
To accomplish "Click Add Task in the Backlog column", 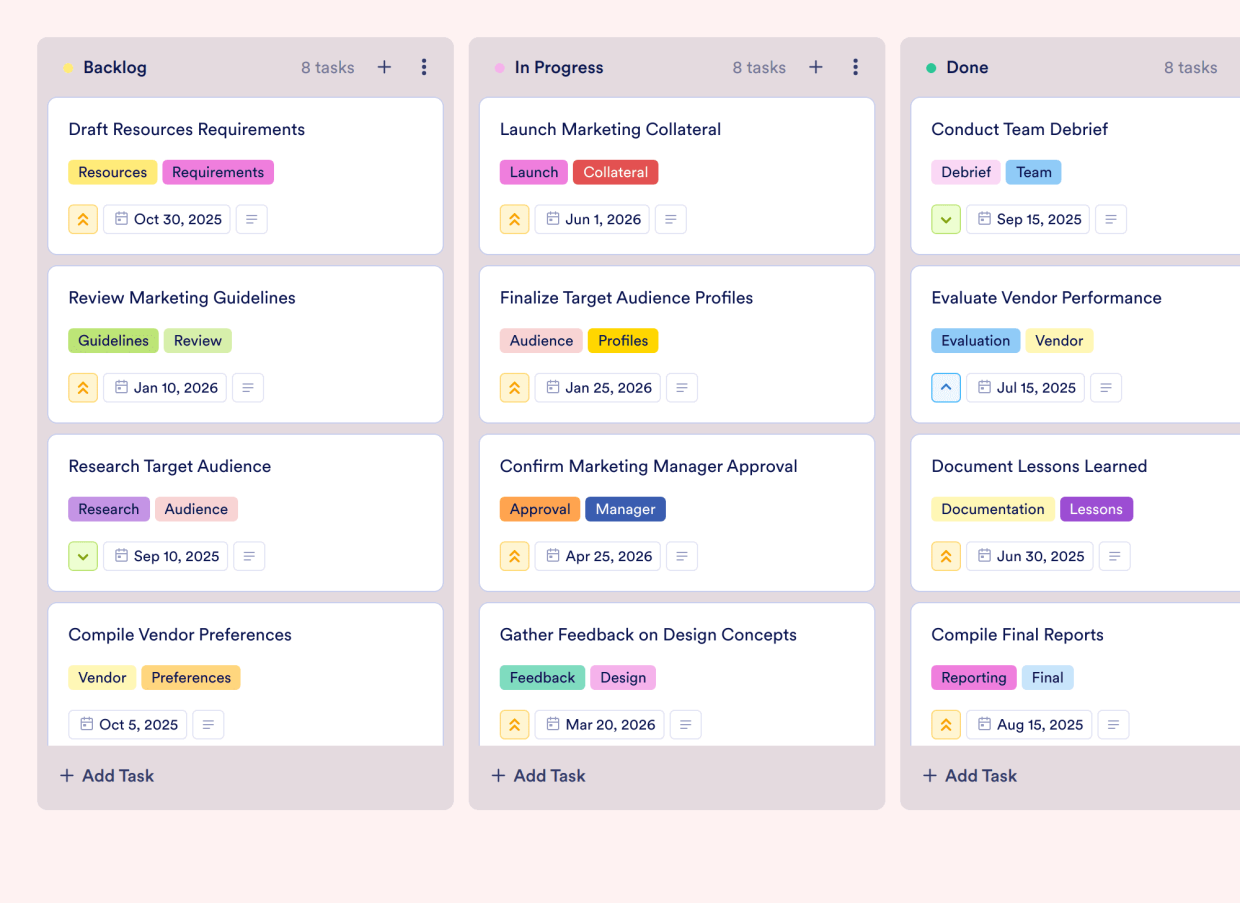I will click(107, 775).
